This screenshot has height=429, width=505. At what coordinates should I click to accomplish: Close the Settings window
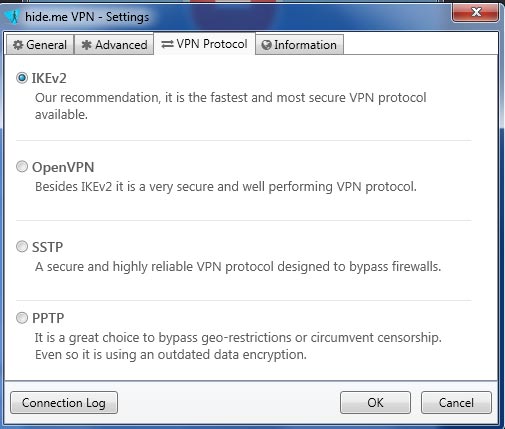click(x=476, y=12)
